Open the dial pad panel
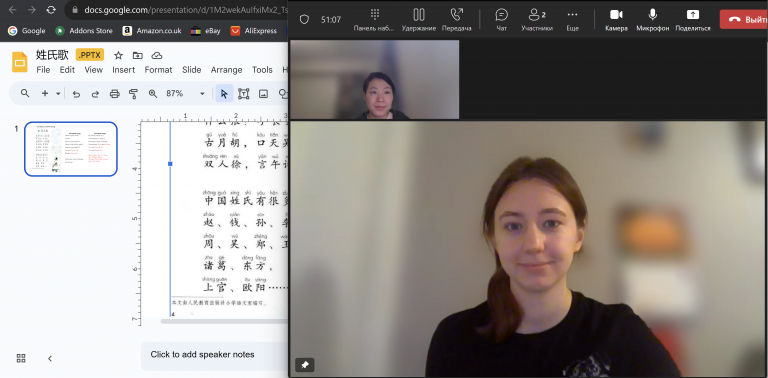The height and width of the screenshot is (378, 768). click(374, 20)
